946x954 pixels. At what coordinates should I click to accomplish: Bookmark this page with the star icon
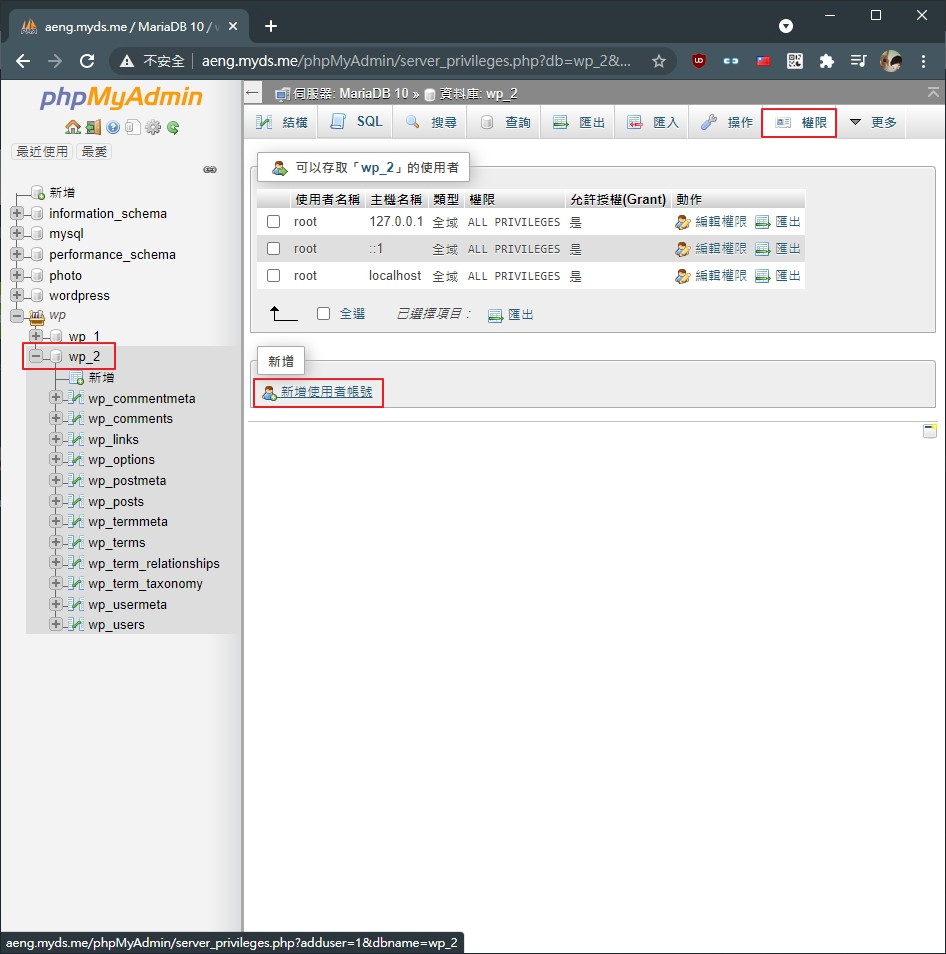click(x=659, y=61)
